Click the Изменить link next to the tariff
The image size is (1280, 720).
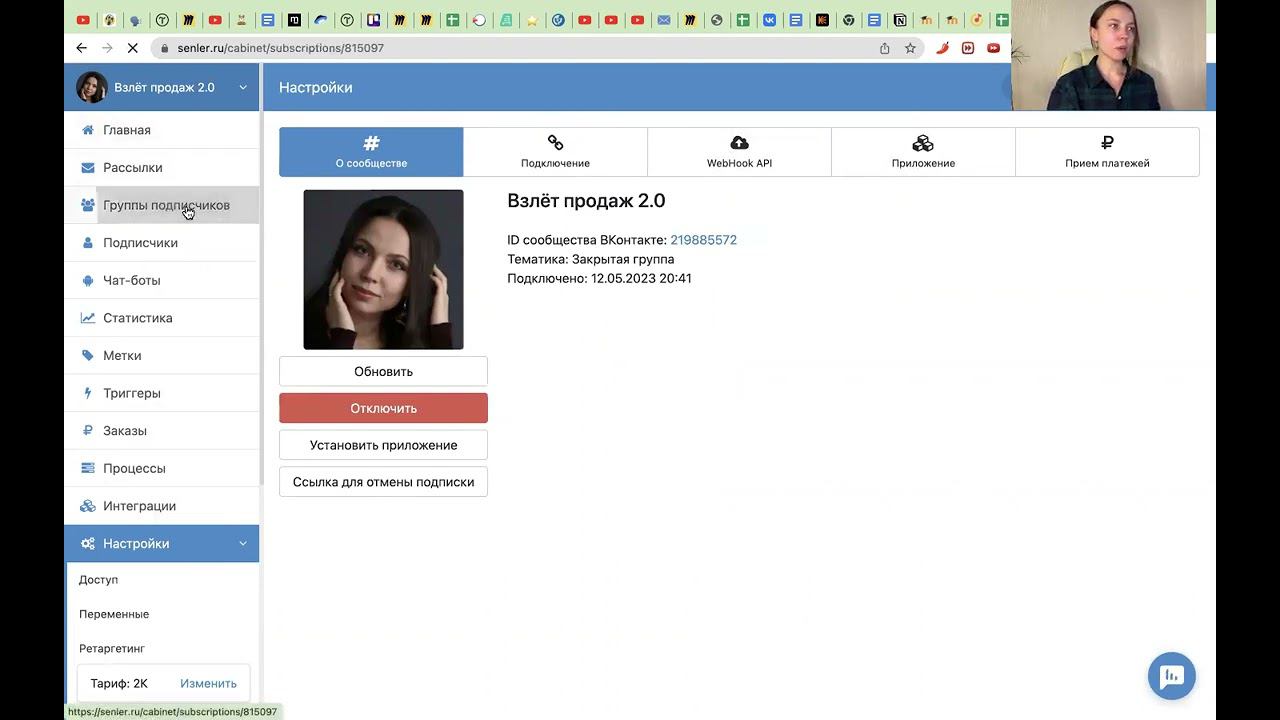tap(208, 684)
